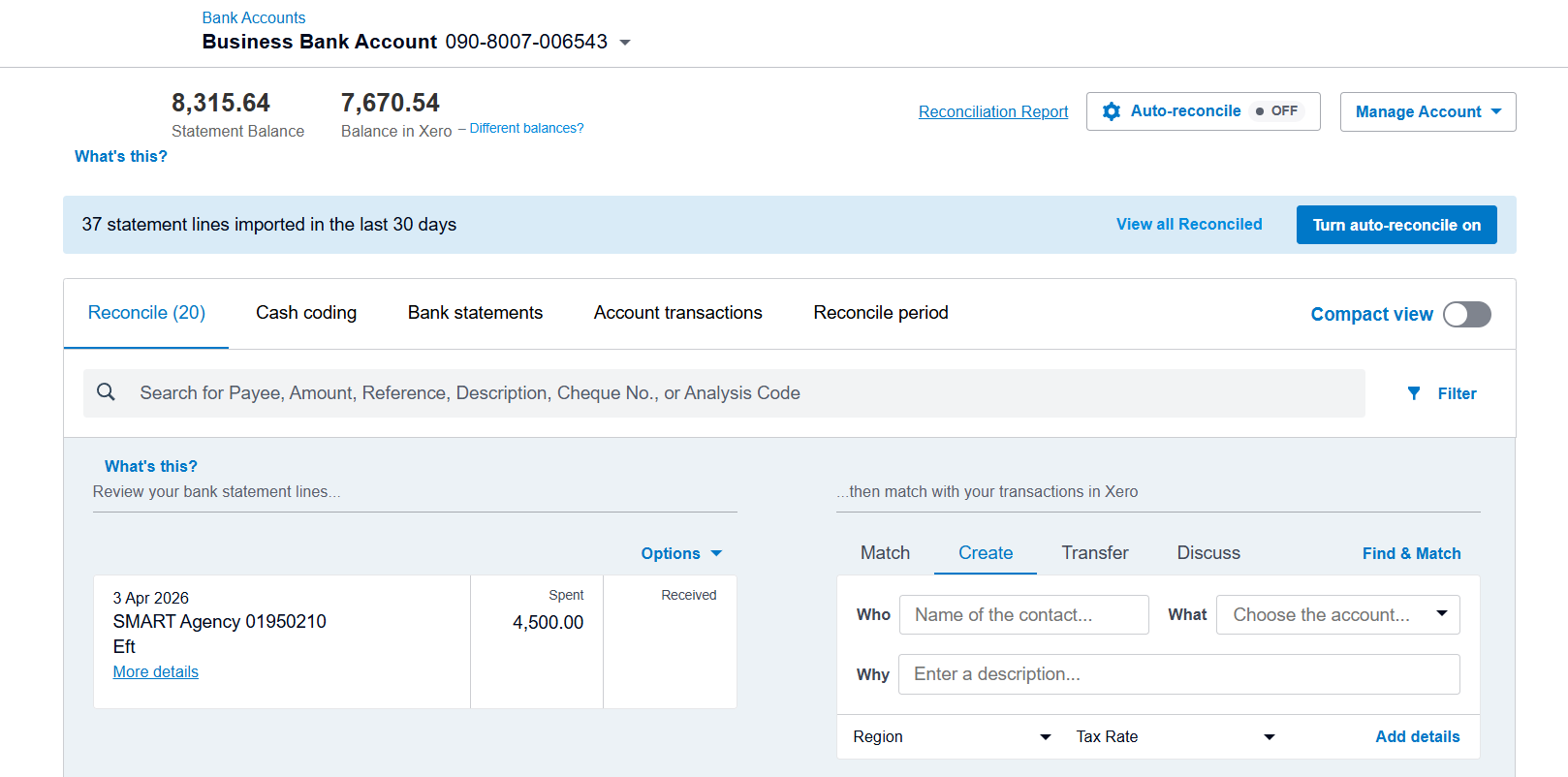Viewport: 1568px width, 777px height.
Task: Click the Name of the contact field
Action: tap(1024, 615)
